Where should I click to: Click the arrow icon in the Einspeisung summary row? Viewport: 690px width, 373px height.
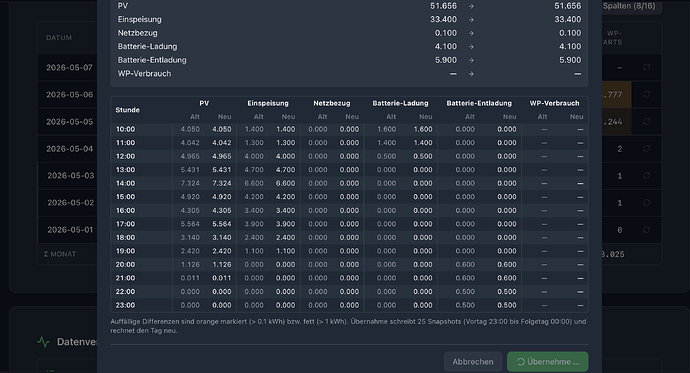click(x=471, y=20)
